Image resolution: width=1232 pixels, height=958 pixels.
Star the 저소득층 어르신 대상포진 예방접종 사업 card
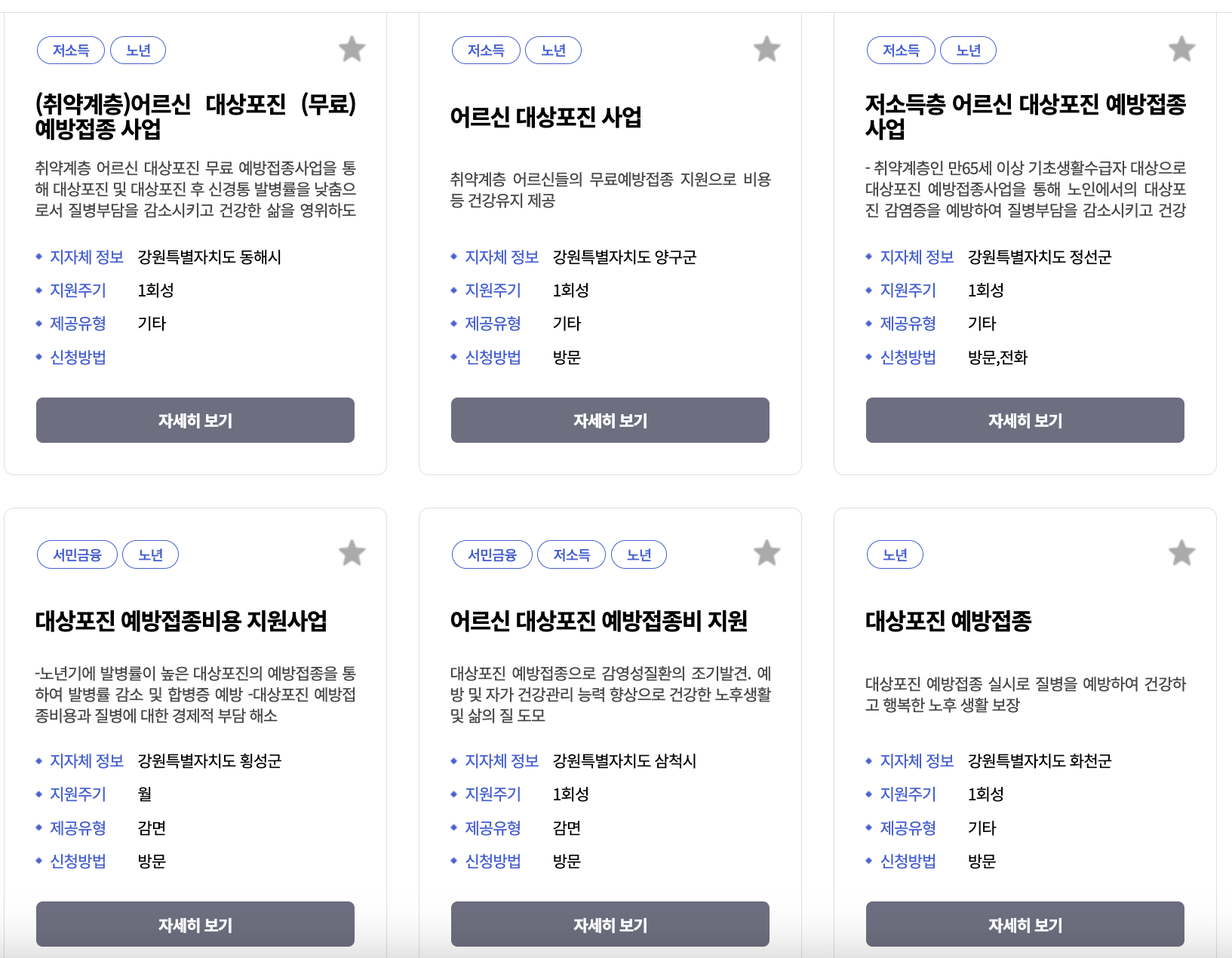pos(1181,49)
